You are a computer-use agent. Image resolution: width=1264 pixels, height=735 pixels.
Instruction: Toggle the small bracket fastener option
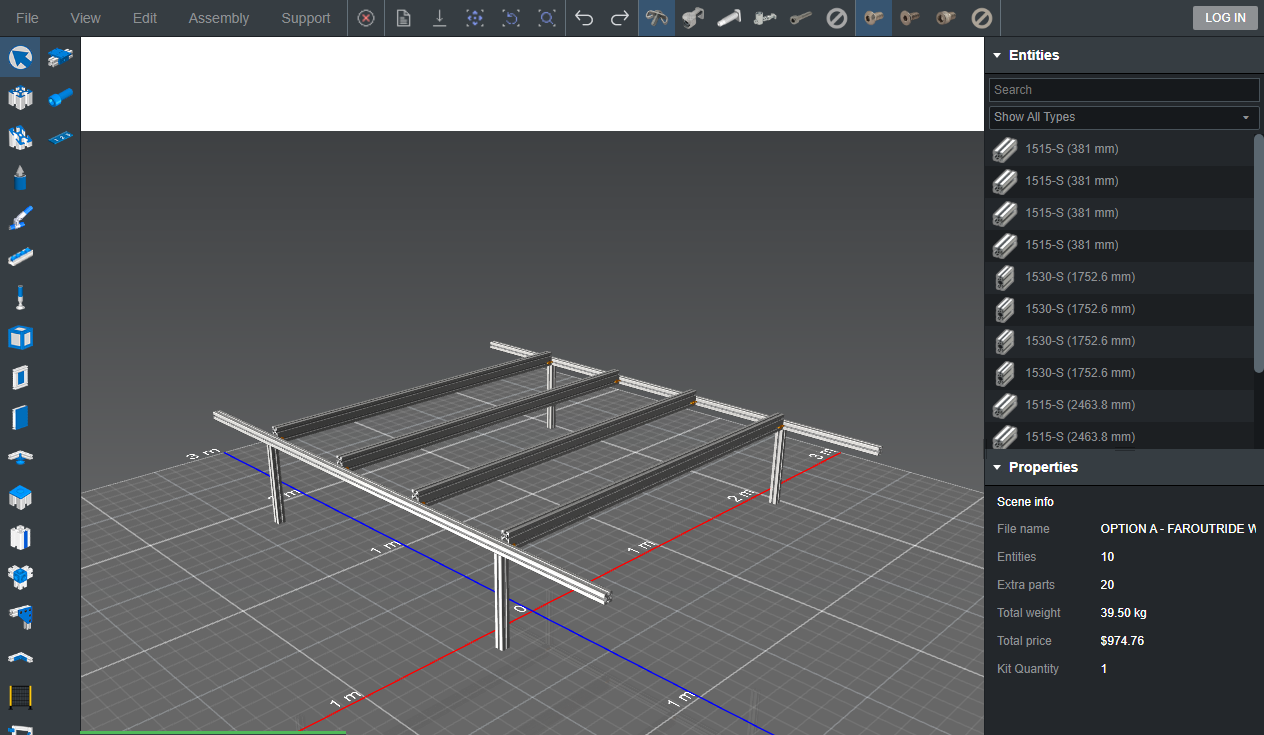click(x=765, y=18)
